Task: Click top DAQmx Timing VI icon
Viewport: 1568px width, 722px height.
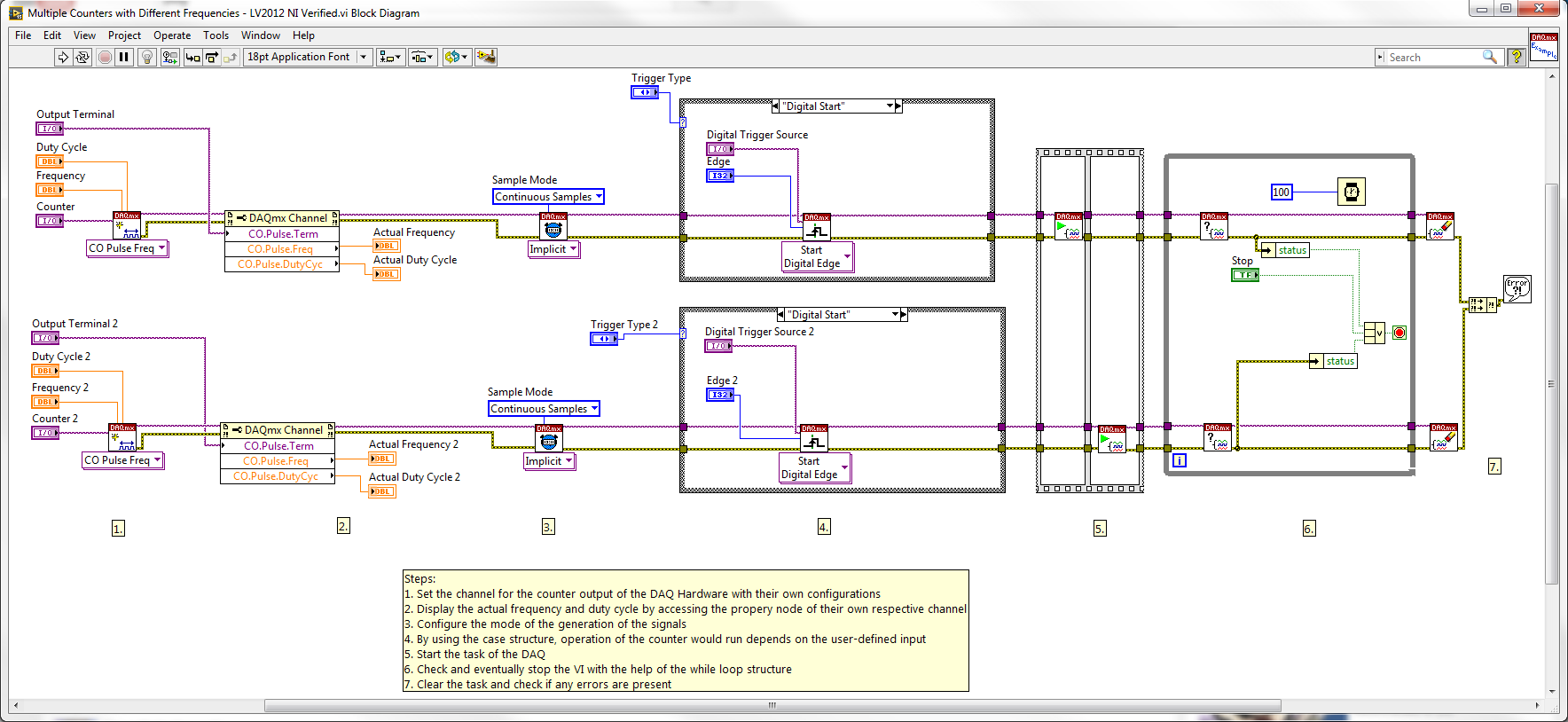Action: [x=553, y=226]
